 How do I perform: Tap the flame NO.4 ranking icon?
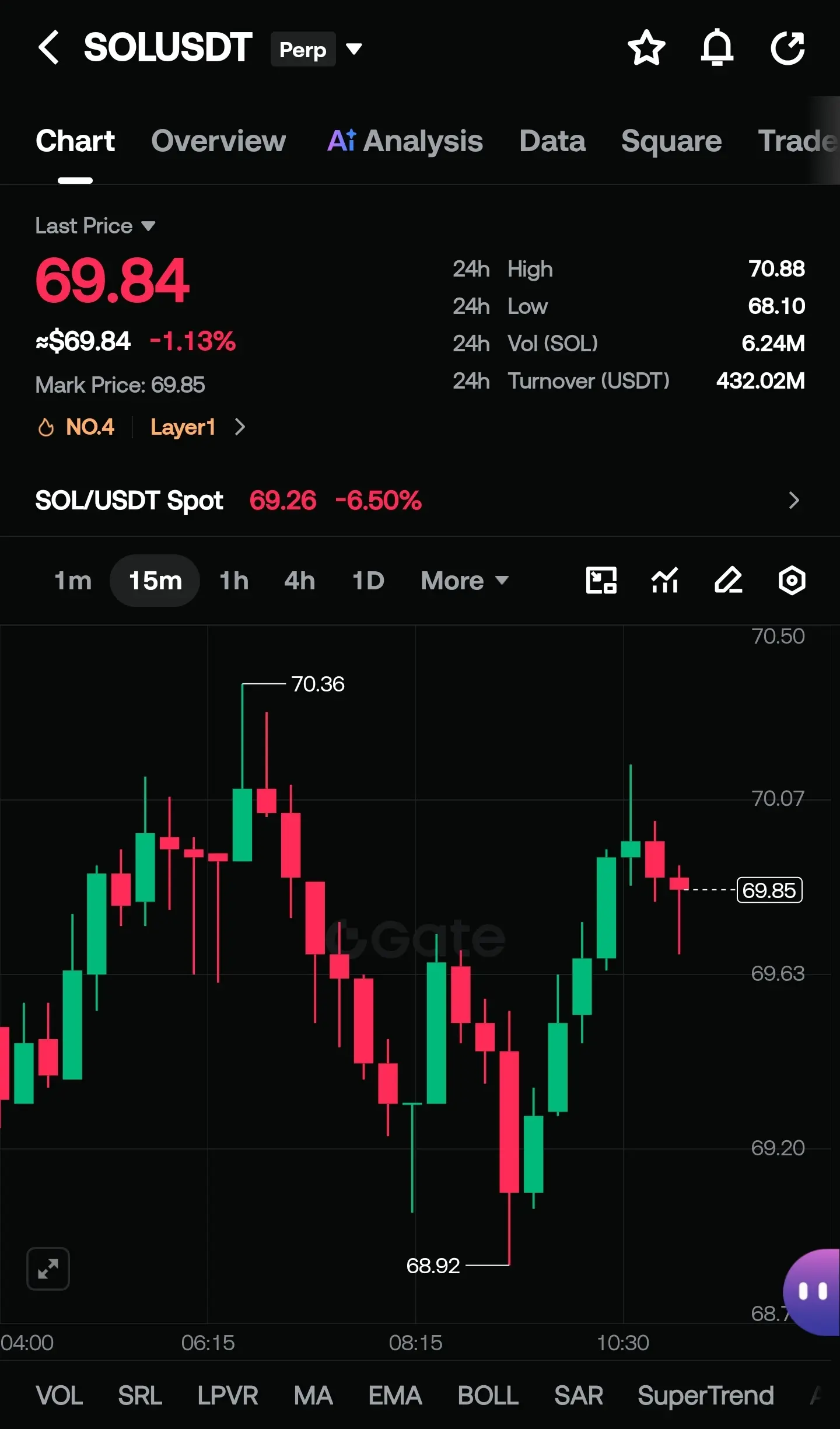(46, 427)
